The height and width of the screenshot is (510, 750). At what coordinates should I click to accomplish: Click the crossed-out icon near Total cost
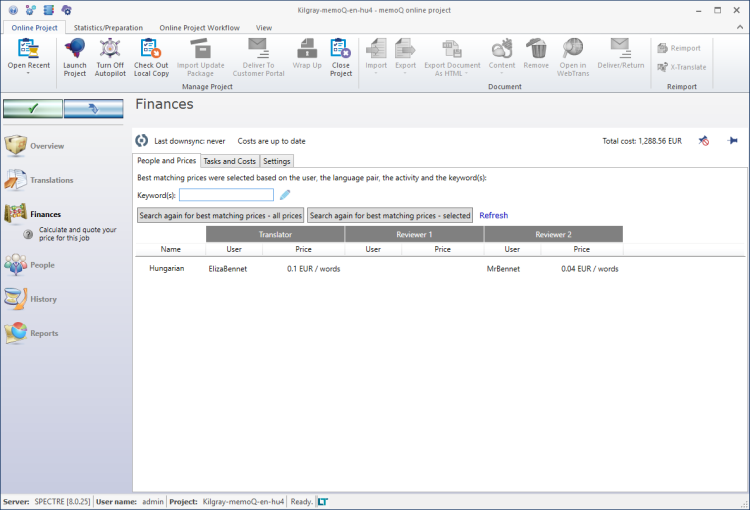point(704,141)
